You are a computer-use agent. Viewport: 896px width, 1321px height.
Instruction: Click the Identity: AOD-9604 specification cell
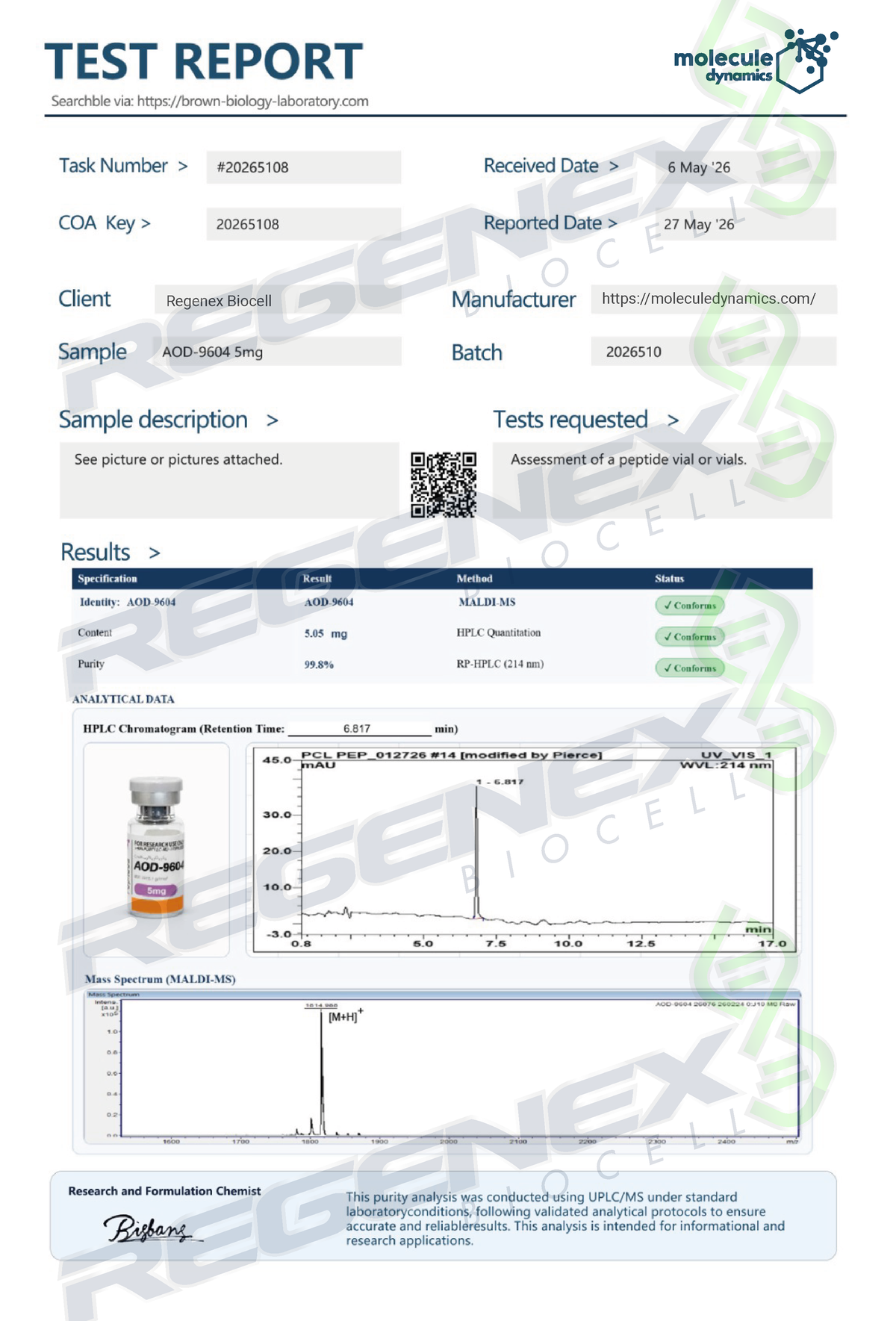pyautogui.click(x=128, y=602)
